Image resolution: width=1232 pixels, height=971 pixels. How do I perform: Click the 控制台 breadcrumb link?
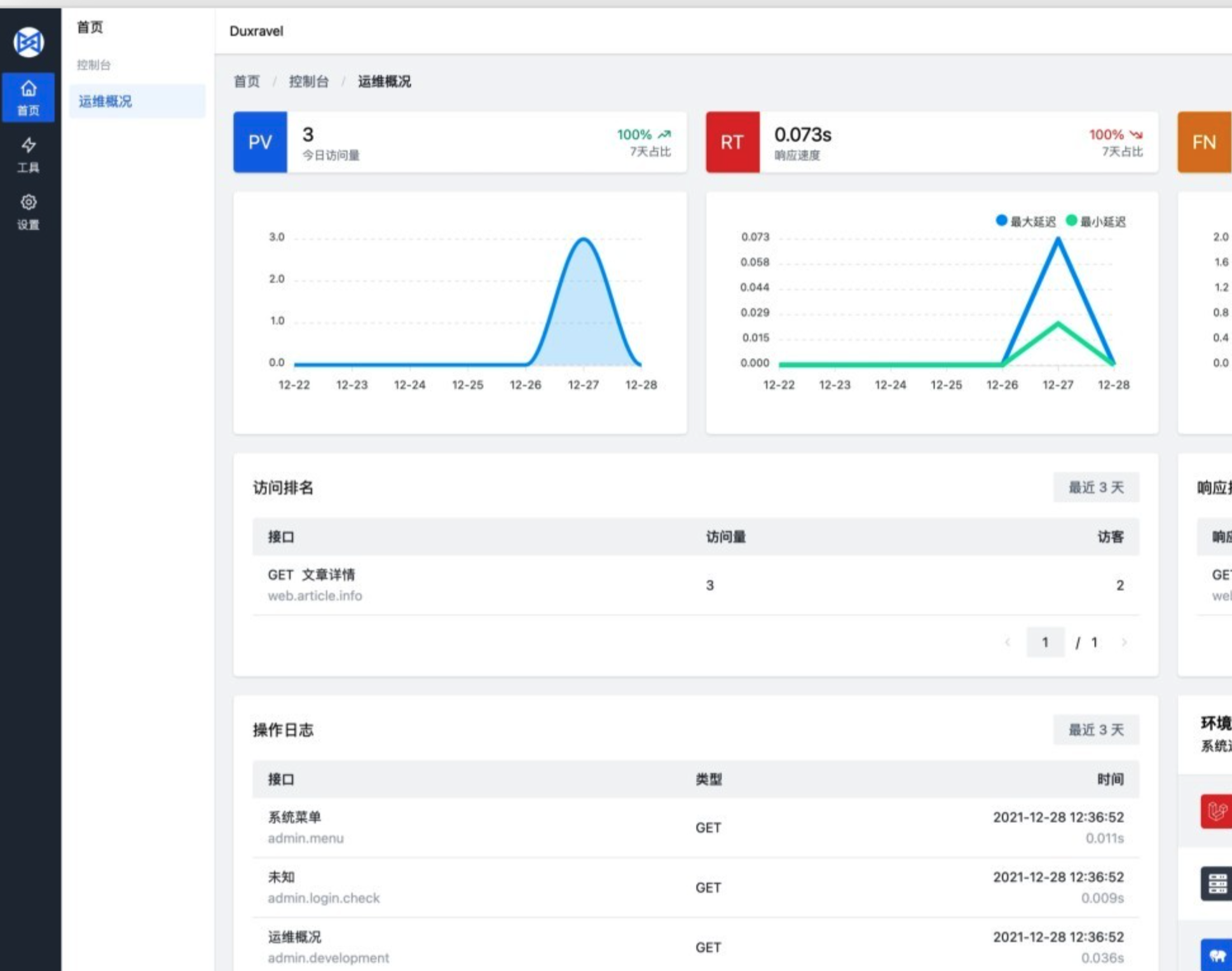click(x=309, y=81)
